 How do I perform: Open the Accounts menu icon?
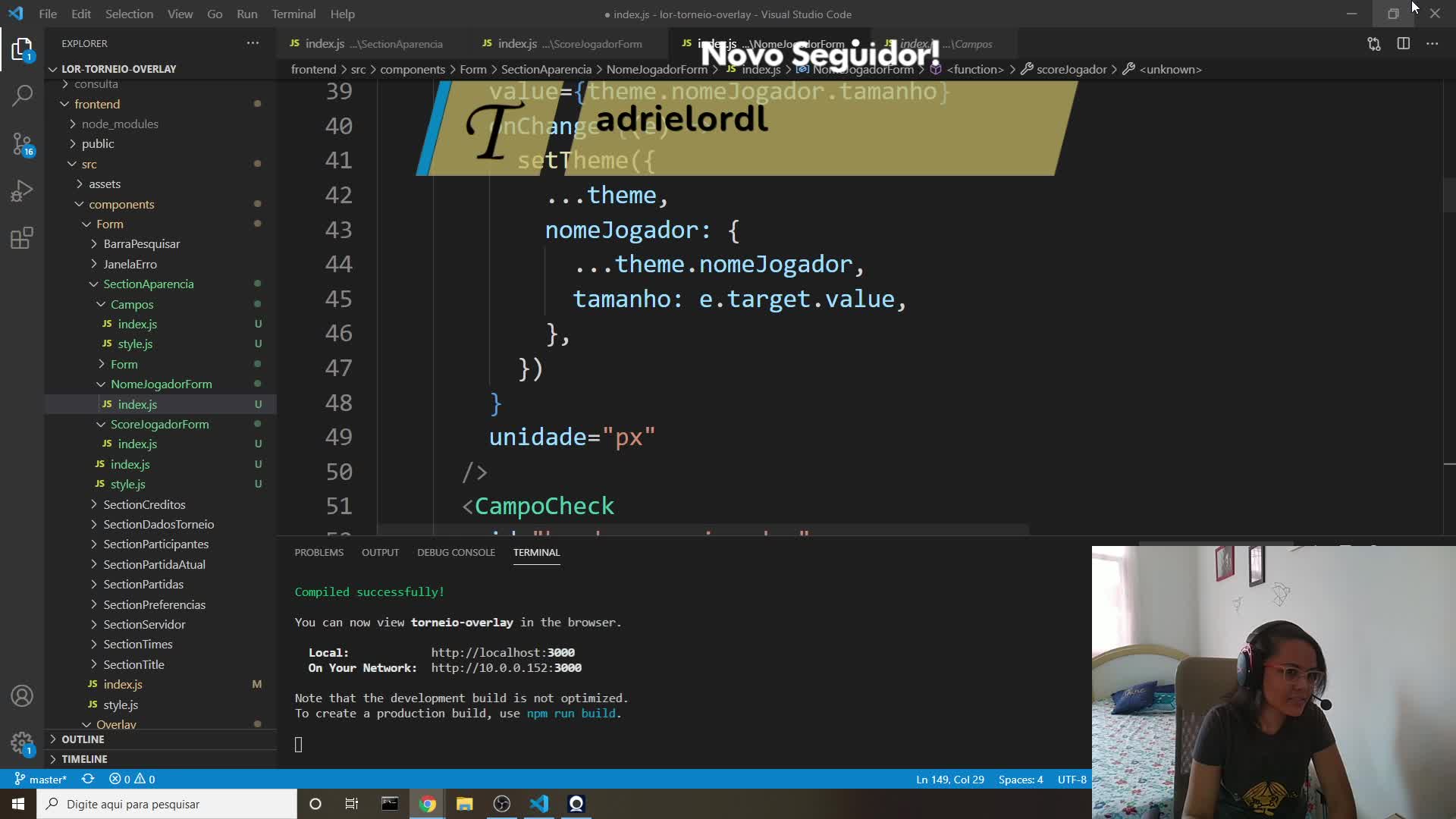(x=22, y=696)
